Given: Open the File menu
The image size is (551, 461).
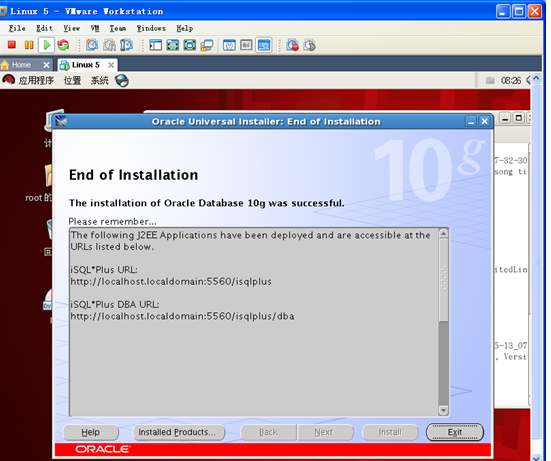Looking at the screenshot, I should (17, 28).
